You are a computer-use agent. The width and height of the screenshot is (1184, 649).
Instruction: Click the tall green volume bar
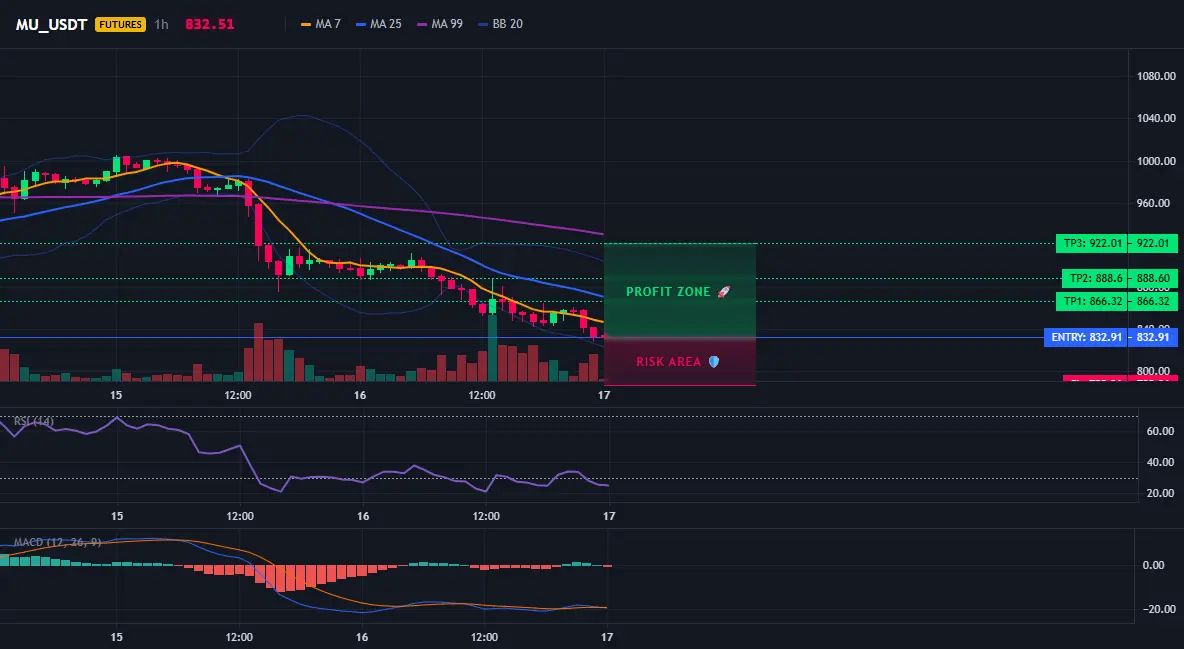(492, 347)
